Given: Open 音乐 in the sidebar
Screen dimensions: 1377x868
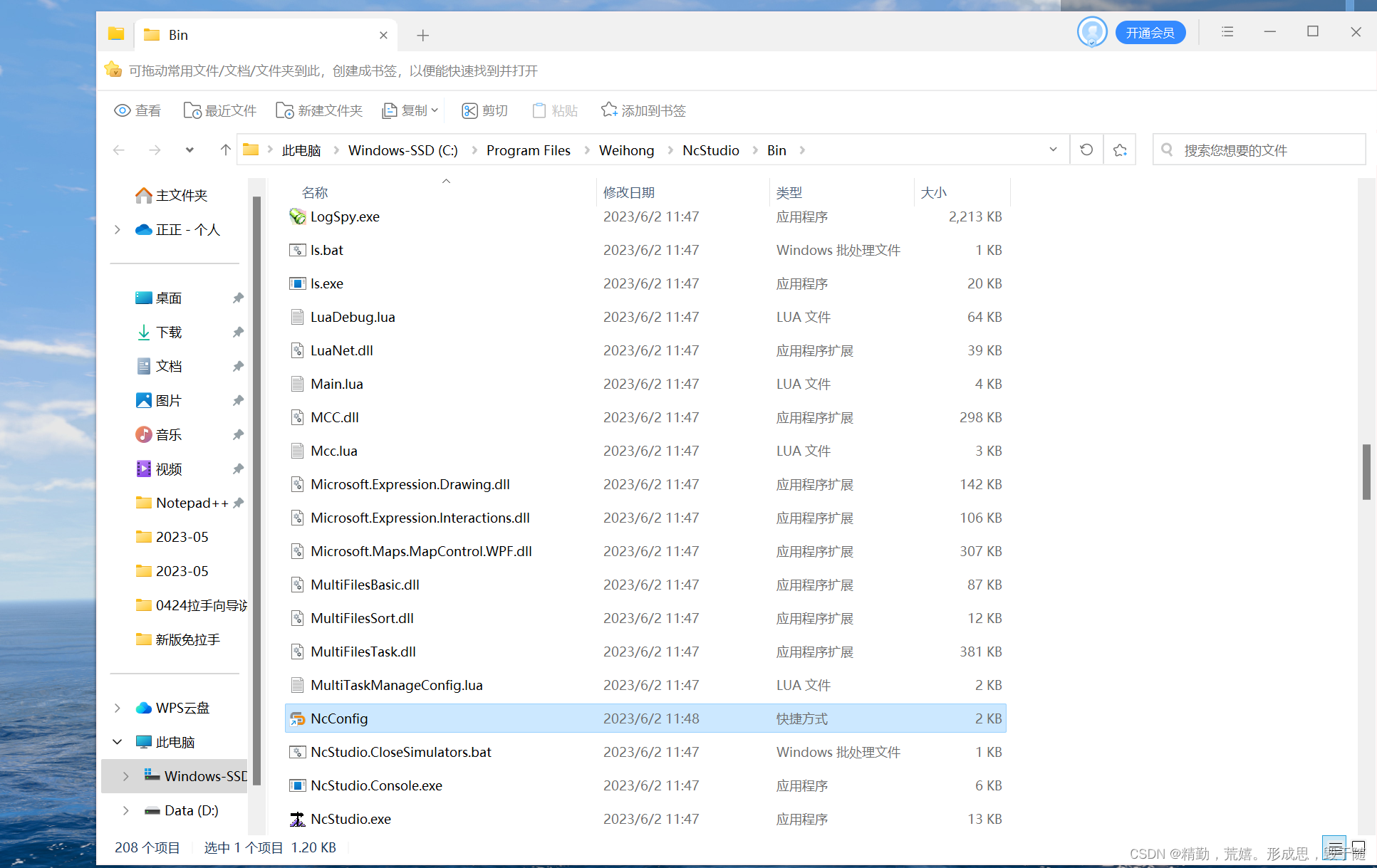Looking at the screenshot, I should [159, 434].
